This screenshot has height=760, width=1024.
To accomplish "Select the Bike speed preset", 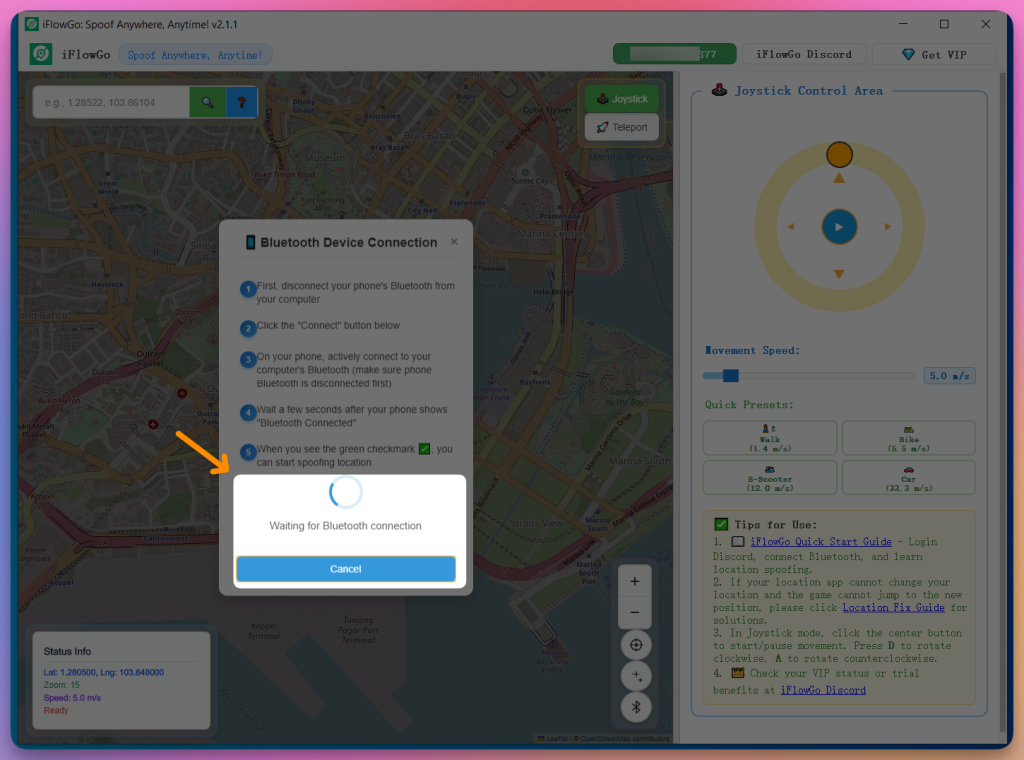I will point(908,438).
